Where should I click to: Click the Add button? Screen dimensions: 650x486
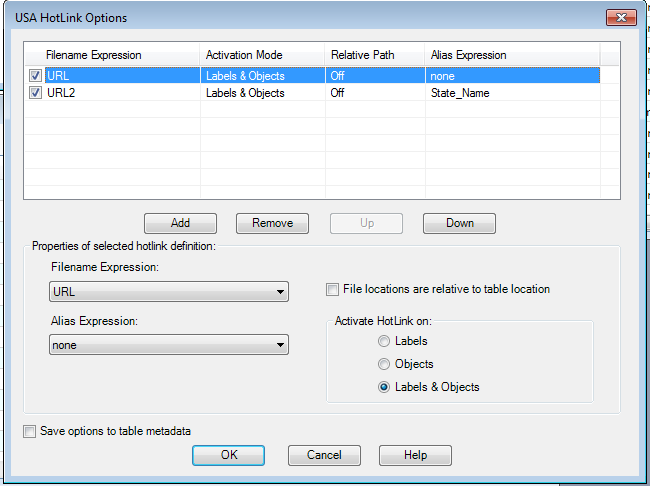point(180,224)
